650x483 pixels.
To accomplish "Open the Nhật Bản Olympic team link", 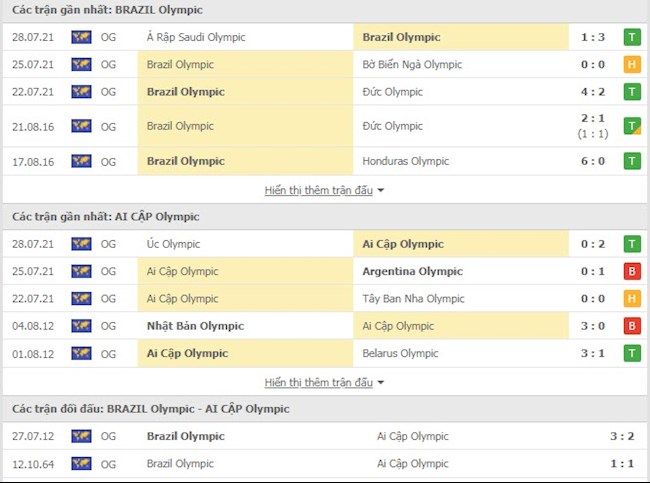I will tap(185, 326).
